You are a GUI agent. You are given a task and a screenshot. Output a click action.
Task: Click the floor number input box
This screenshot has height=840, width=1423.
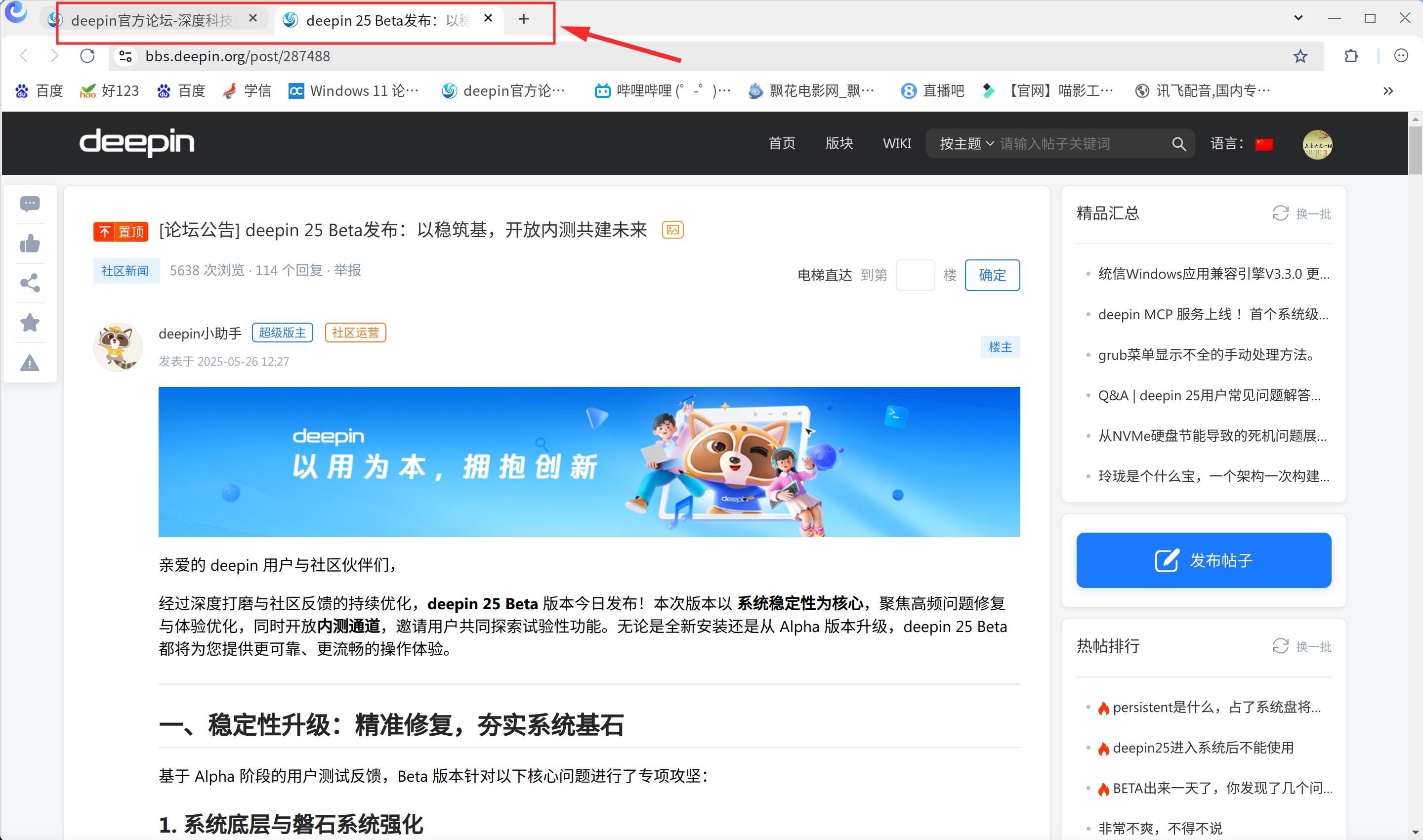click(x=915, y=275)
